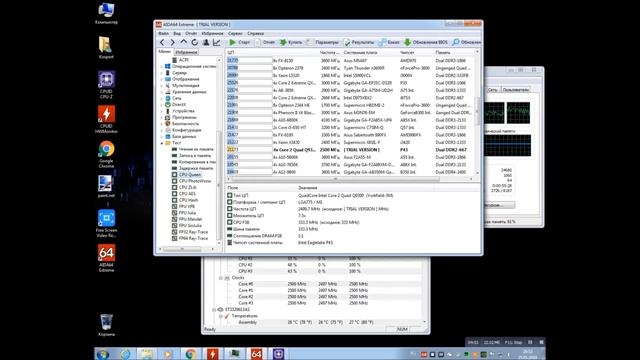Select the Сеть item in the tree
The width and height of the screenshot is (640, 360).
[x=176, y=98]
